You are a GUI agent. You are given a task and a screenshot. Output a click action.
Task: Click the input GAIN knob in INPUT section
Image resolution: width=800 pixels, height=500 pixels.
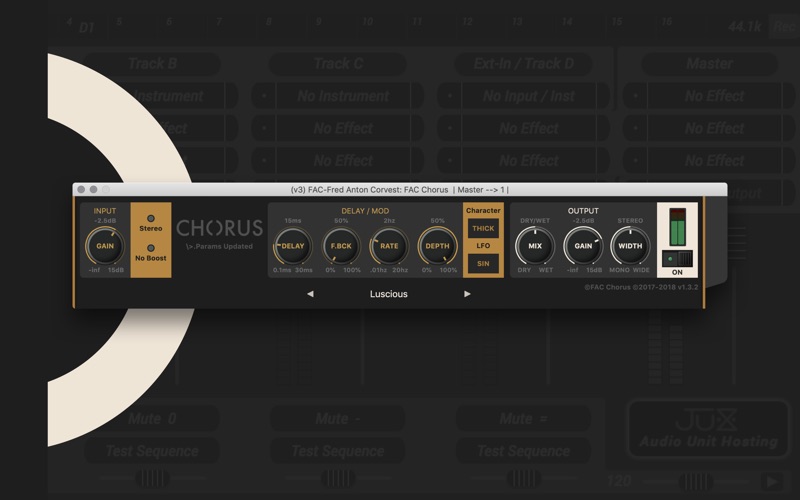click(105, 246)
